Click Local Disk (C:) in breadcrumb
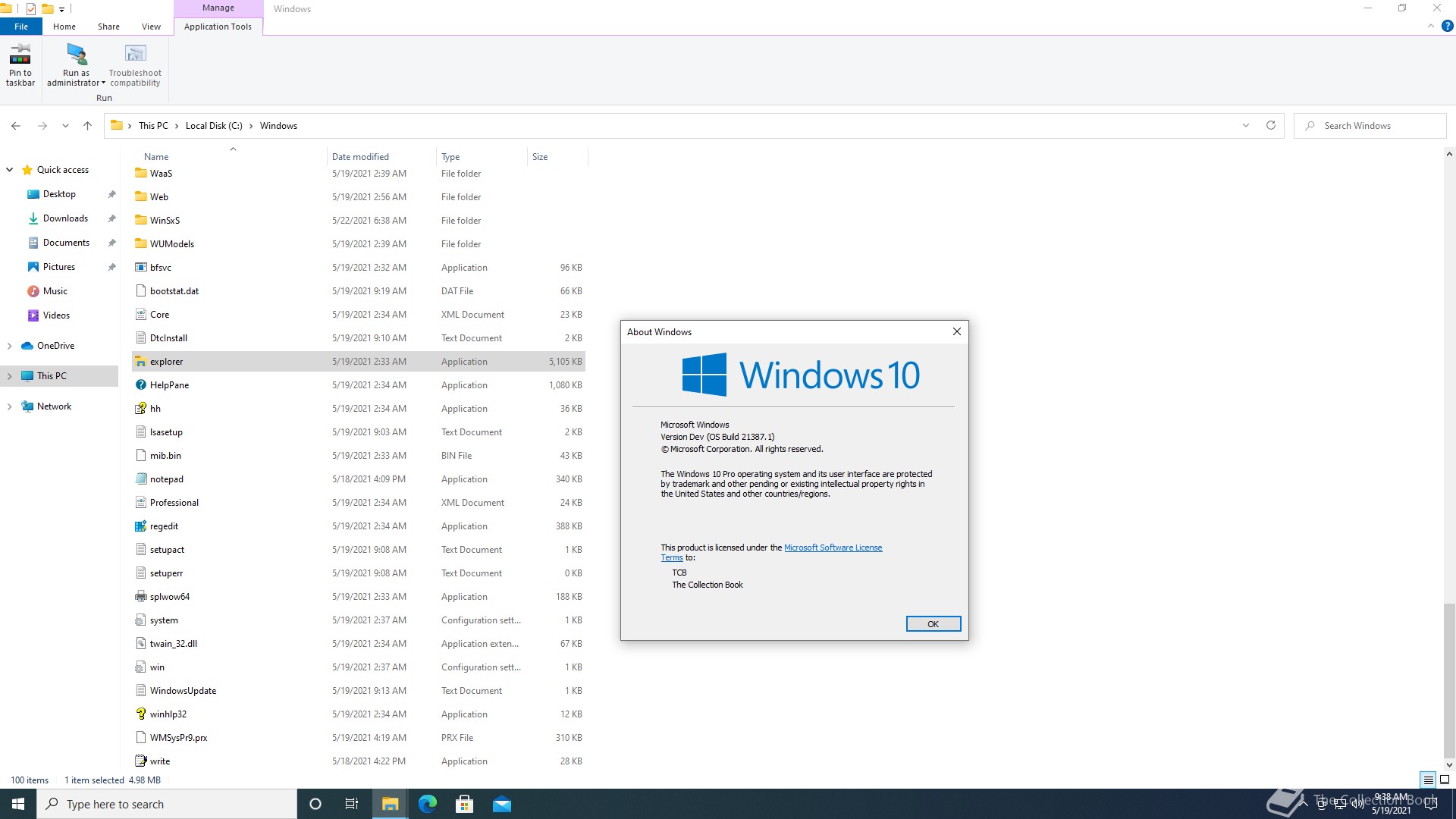The width and height of the screenshot is (1456, 819). (214, 126)
